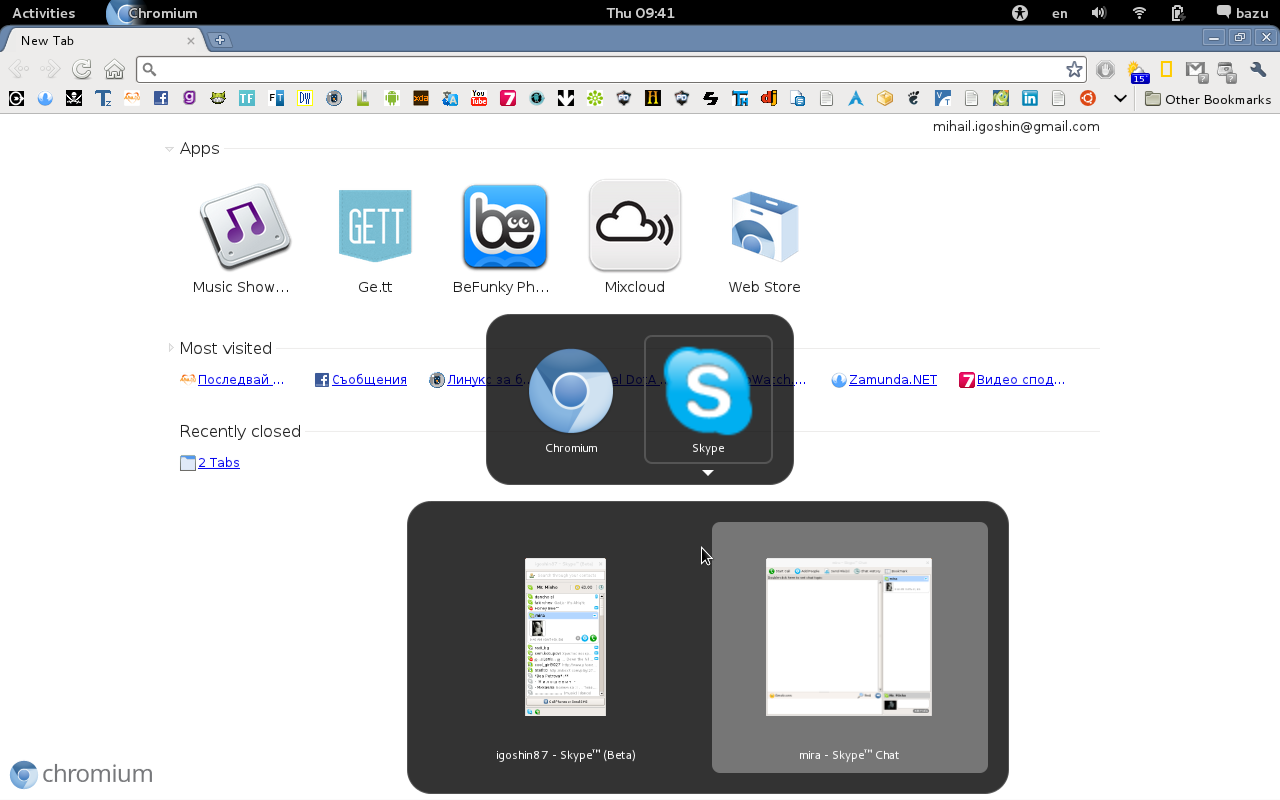The image size is (1280, 800).
Task: Expand the Most visited section
Action: pyautogui.click(x=171, y=348)
